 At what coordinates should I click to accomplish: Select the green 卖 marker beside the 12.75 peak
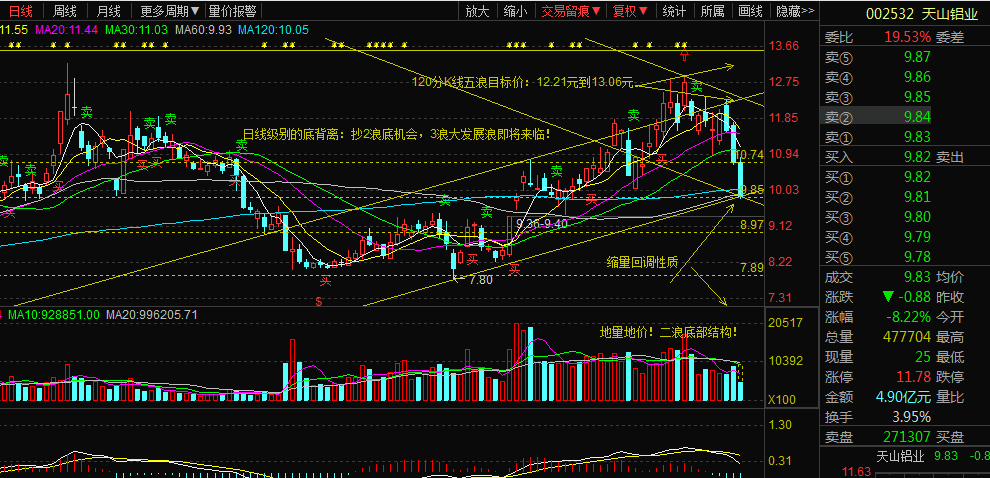[x=696, y=86]
